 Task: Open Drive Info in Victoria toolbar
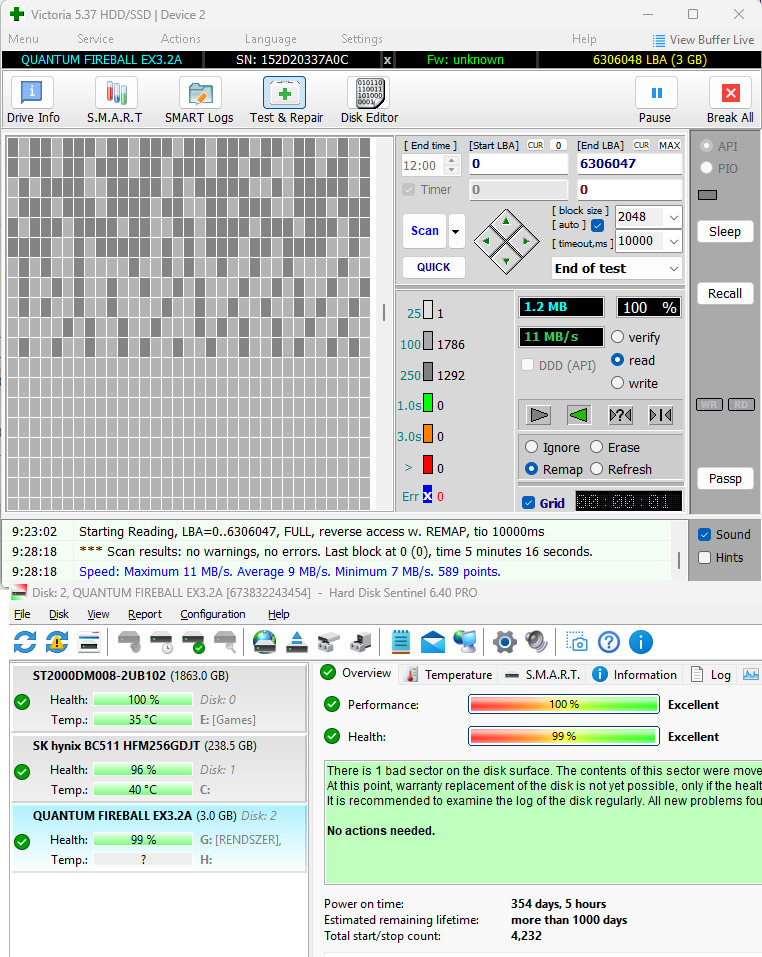tap(33, 101)
